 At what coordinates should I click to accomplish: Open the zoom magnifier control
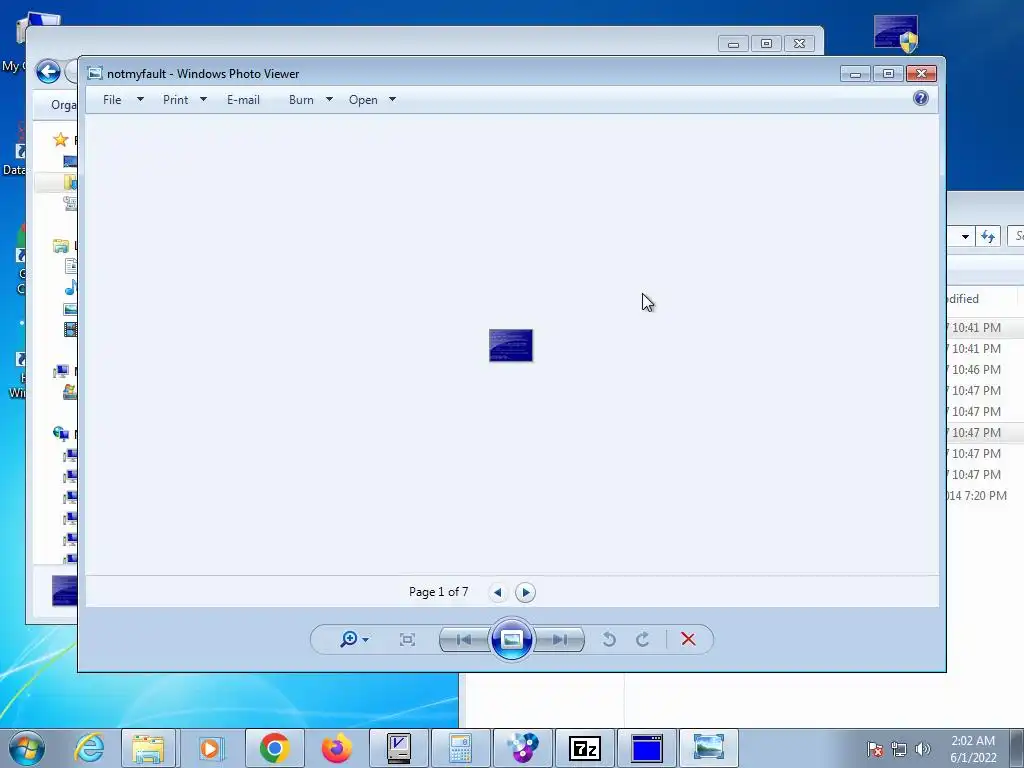(354, 639)
